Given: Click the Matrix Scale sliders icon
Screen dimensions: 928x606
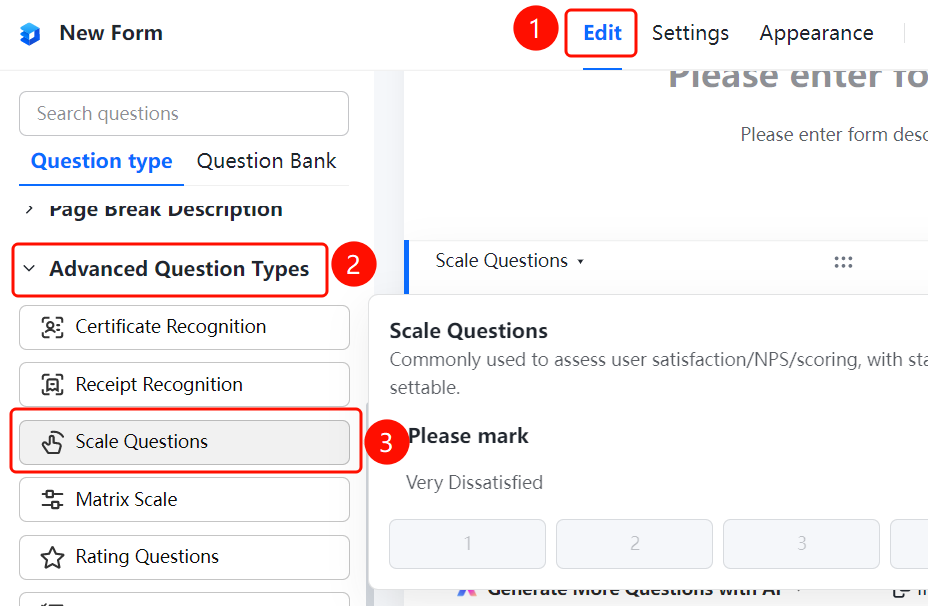Looking at the screenshot, I should click(x=52, y=499).
